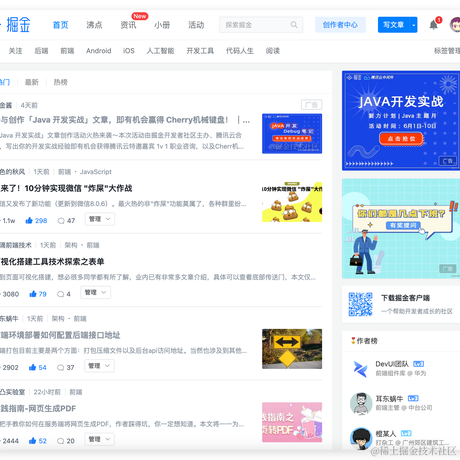Select the 阅读 category tab
460x460 pixels.
coord(273,51)
